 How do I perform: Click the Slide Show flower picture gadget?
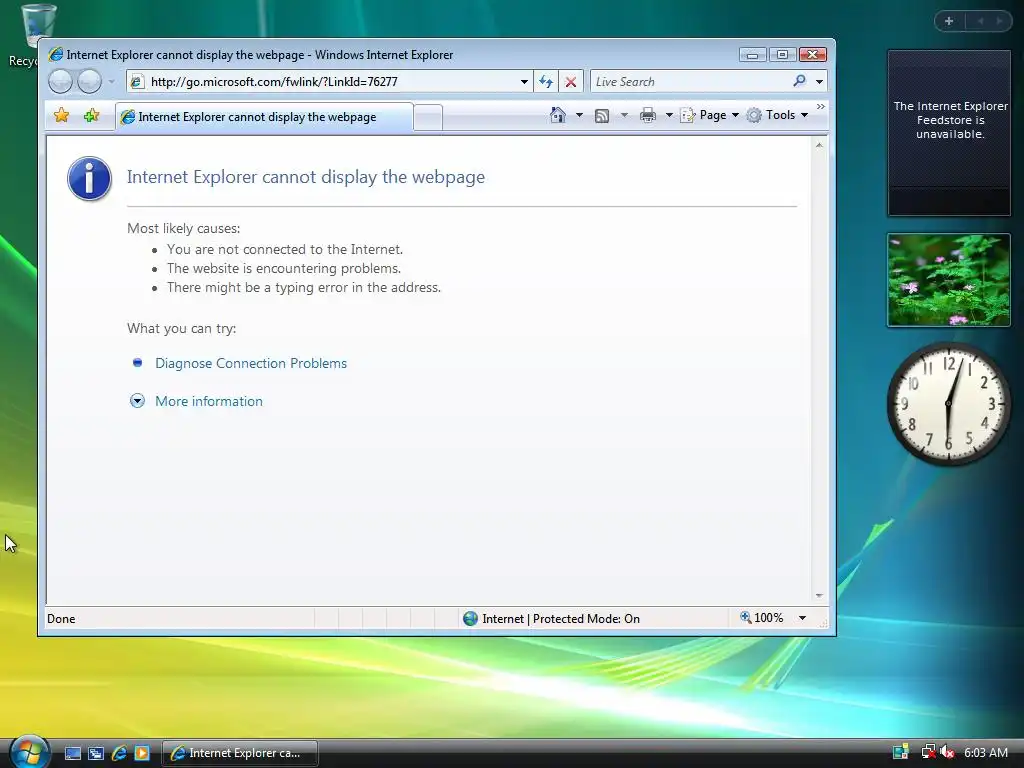coord(949,280)
